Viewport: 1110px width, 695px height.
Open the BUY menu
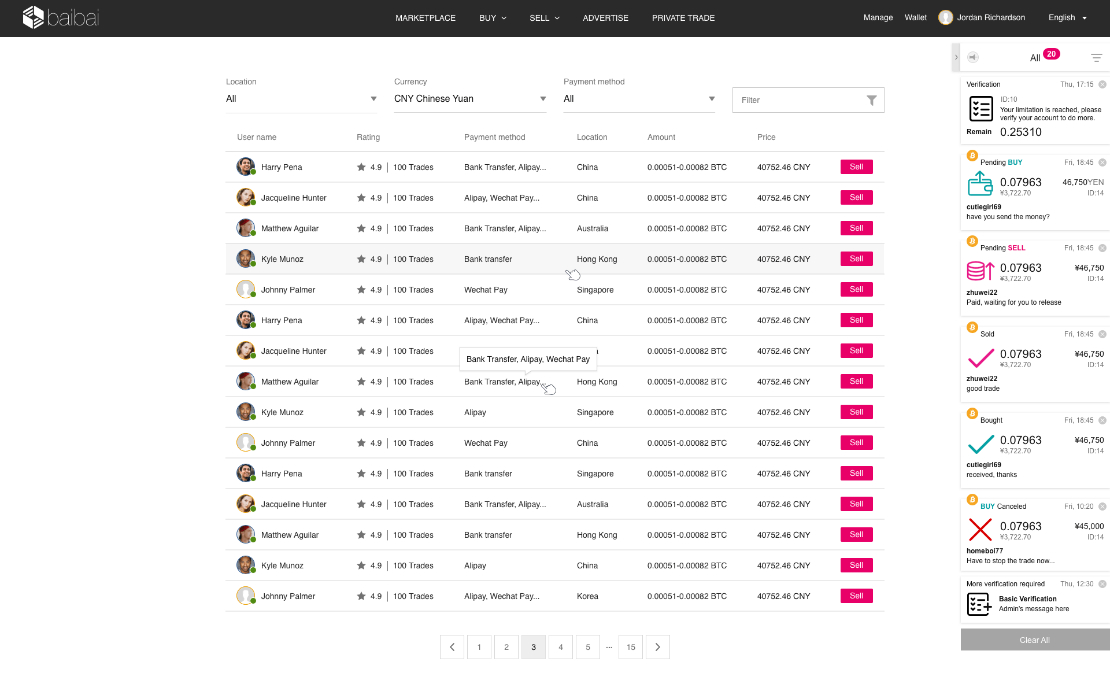pos(493,18)
